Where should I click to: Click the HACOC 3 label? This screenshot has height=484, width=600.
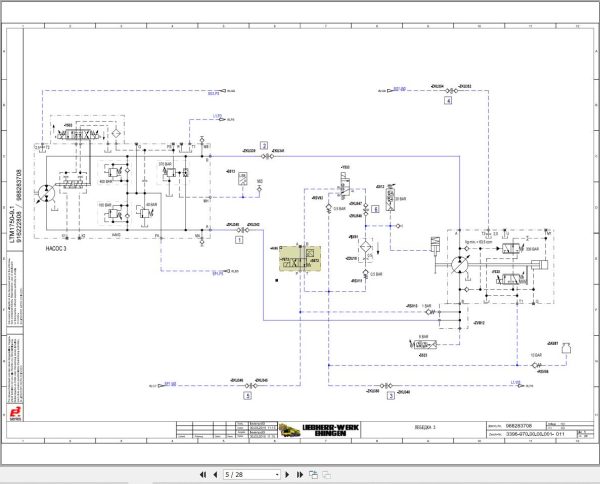pyautogui.click(x=56, y=249)
